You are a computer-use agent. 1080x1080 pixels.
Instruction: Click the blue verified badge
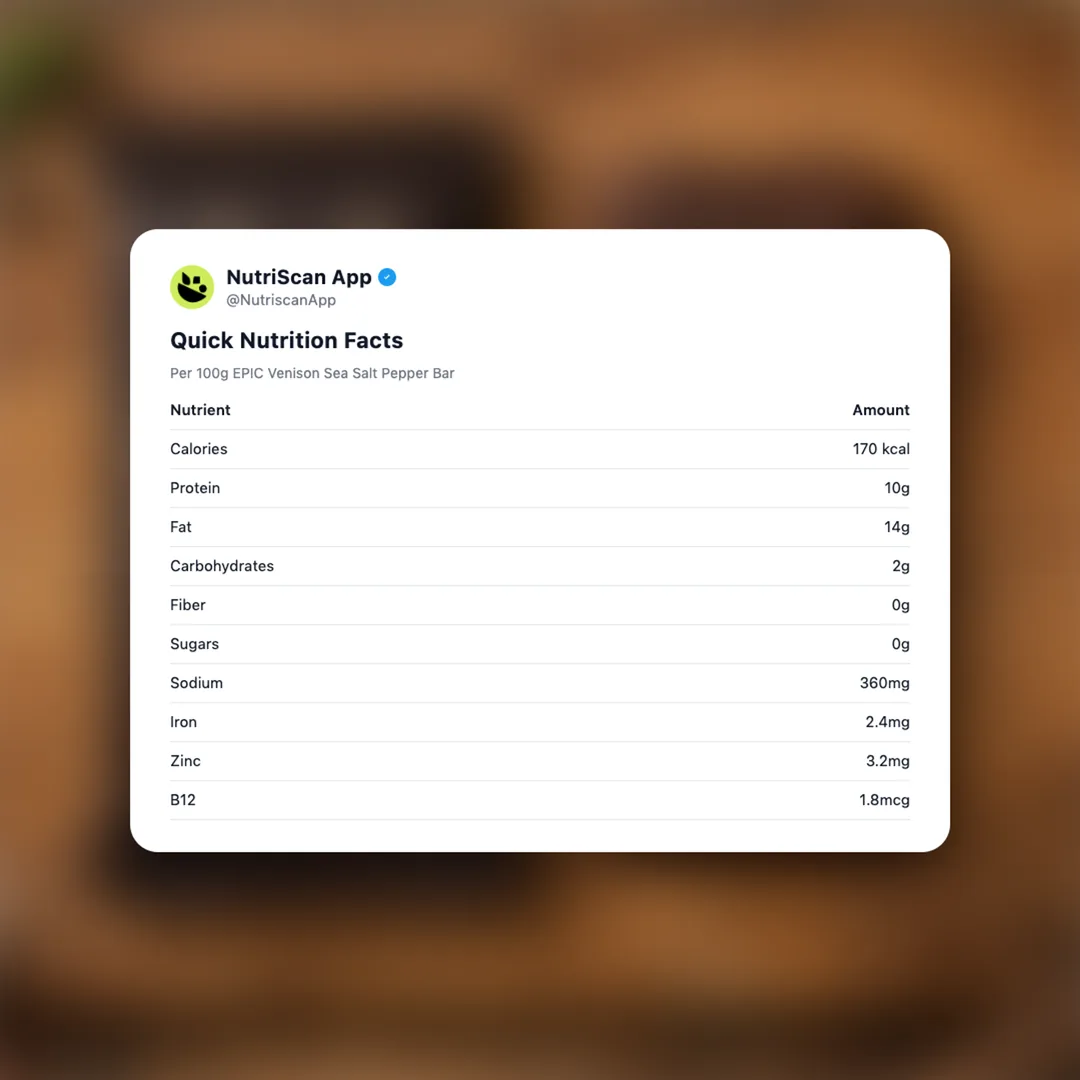tap(387, 277)
